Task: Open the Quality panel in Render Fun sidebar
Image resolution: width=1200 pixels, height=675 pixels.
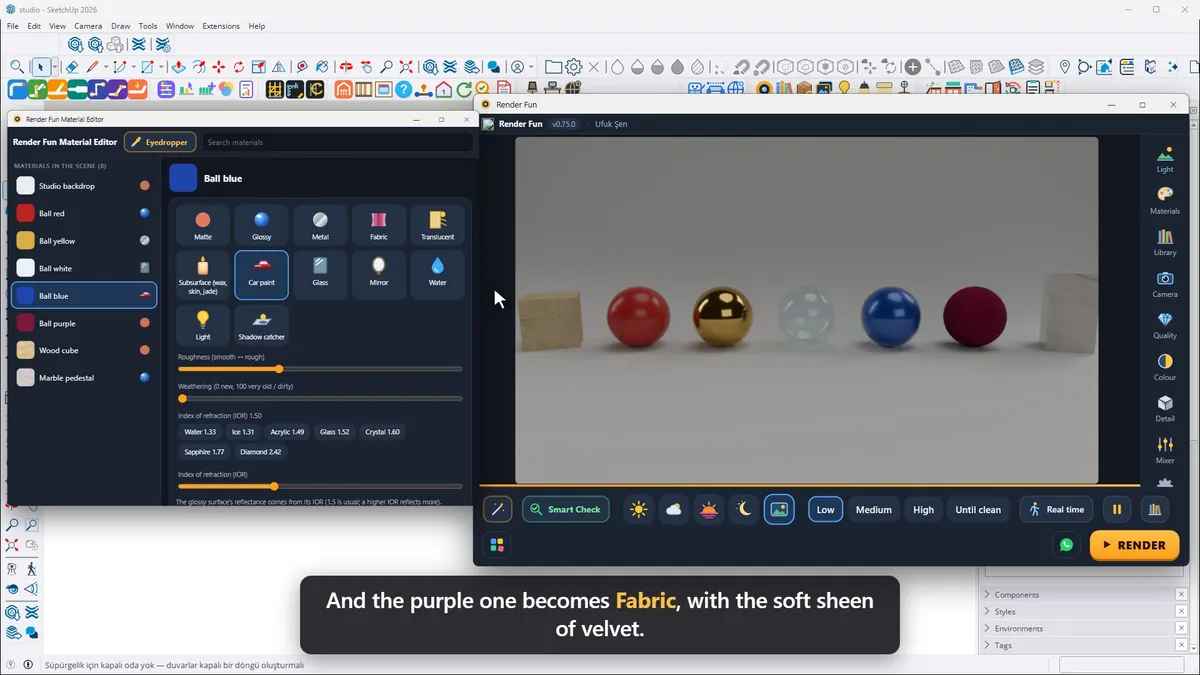Action: point(1165,326)
